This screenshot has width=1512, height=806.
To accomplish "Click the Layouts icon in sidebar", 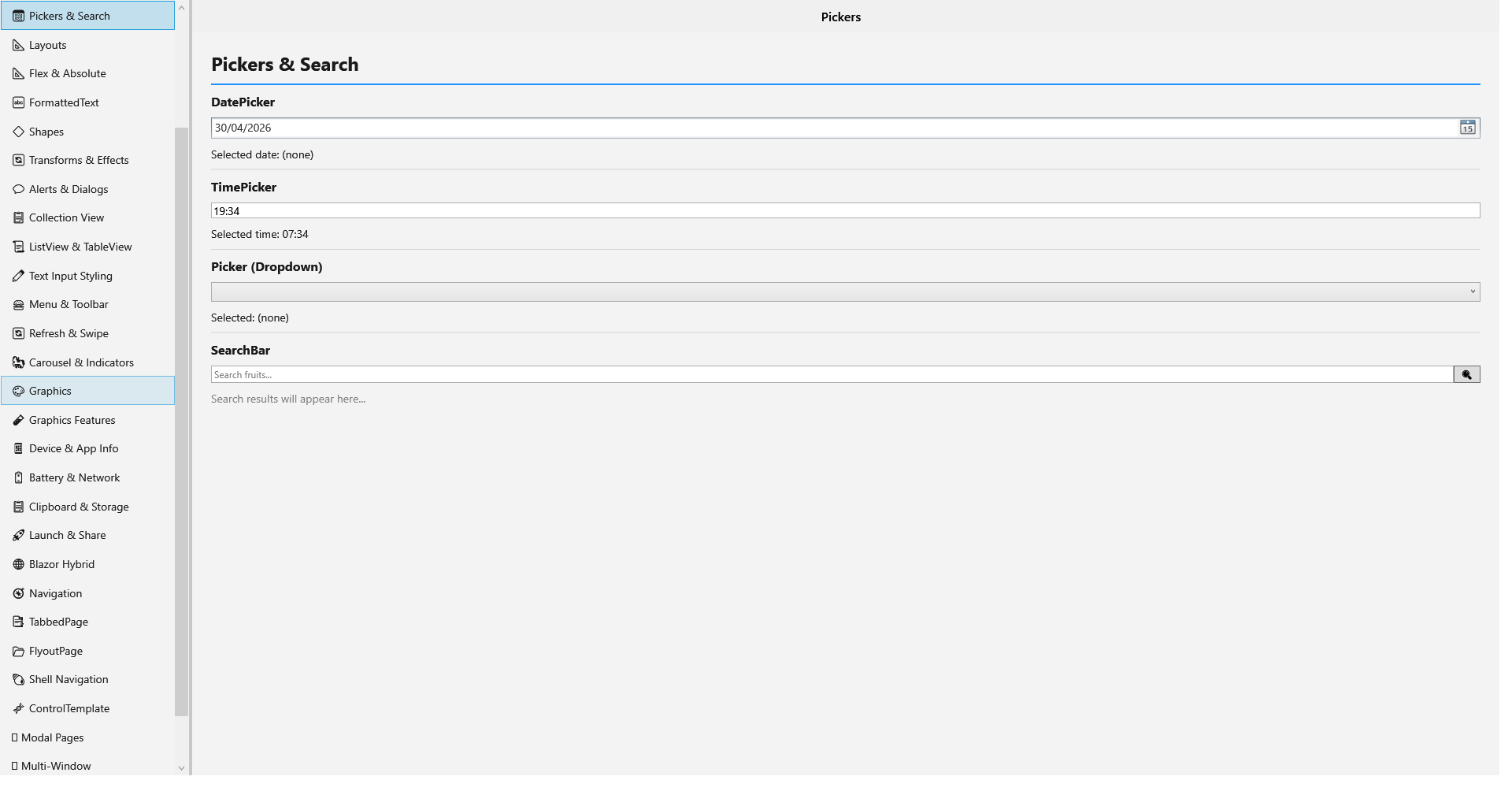I will click(18, 45).
